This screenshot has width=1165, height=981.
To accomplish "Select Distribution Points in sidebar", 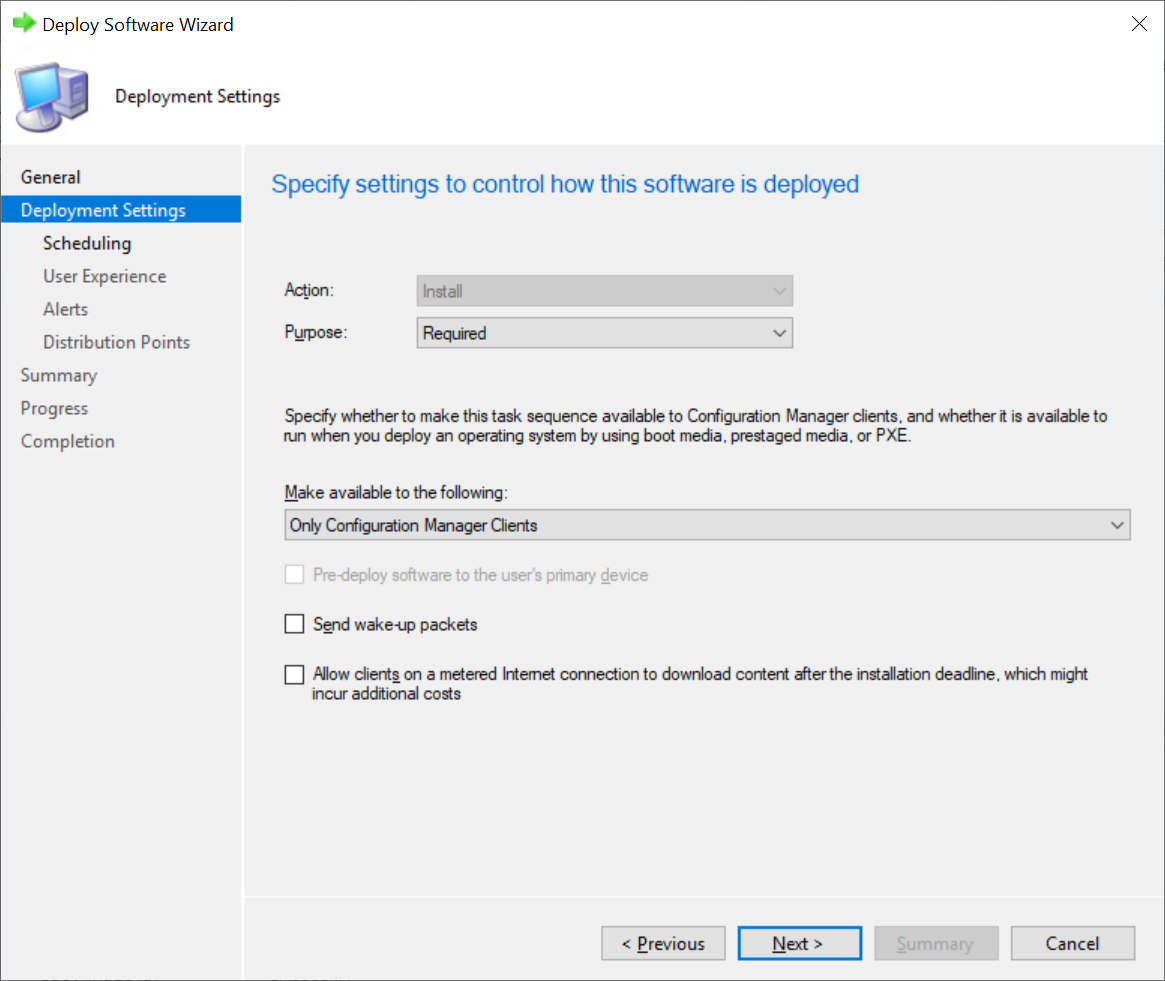I will click(116, 342).
